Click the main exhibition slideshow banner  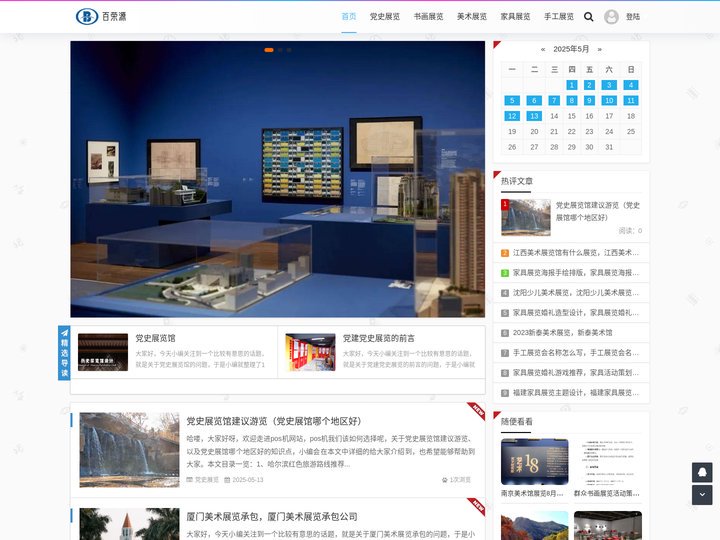[278, 179]
